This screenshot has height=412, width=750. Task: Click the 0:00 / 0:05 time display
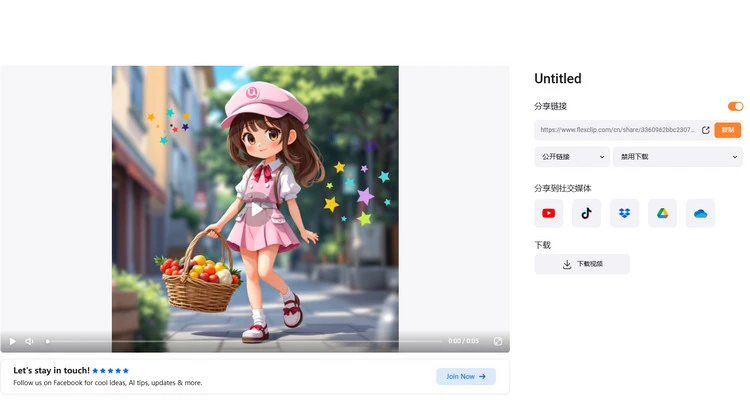click(x=463, y=341)
